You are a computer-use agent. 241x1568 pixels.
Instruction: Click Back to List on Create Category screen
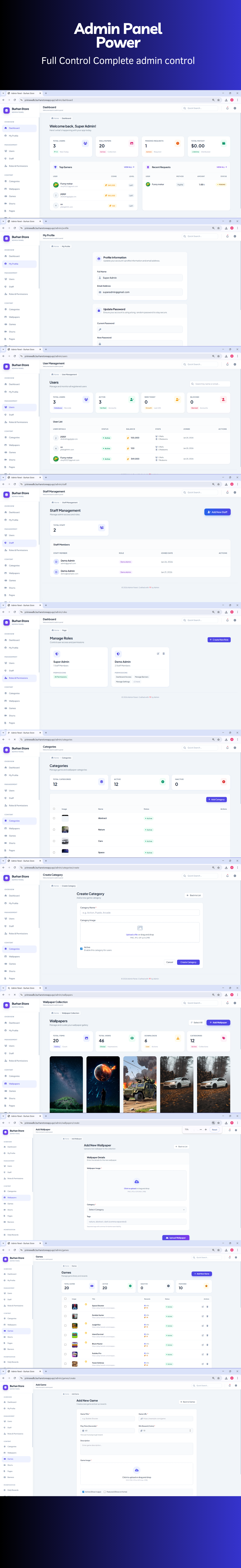[194, 895]
